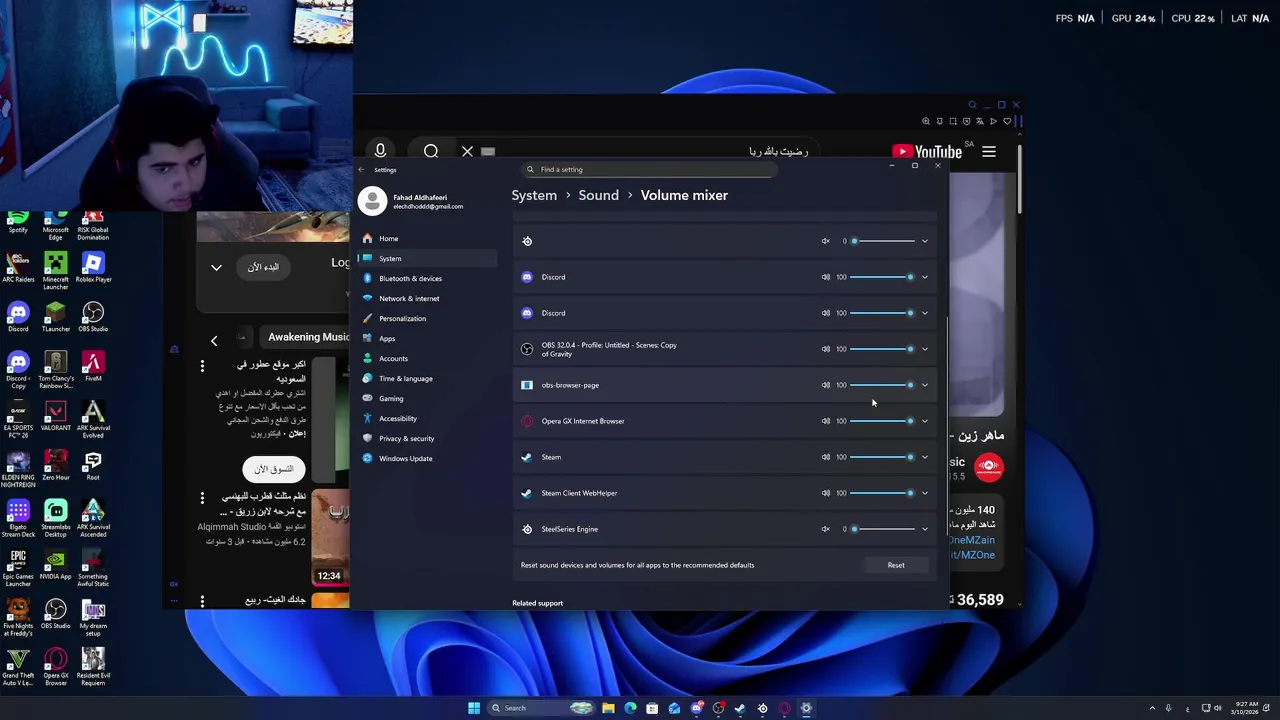Mute the Steam app volume

[x=826, y=457]
